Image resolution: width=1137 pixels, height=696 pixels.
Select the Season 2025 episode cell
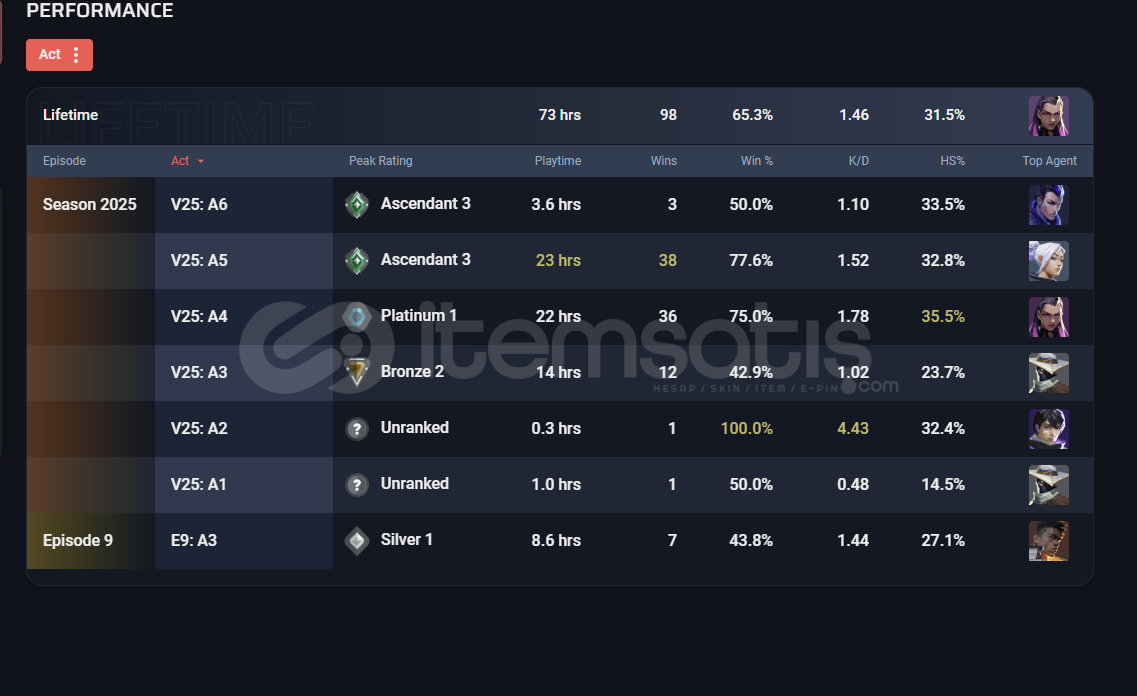(x=90, y=205)
